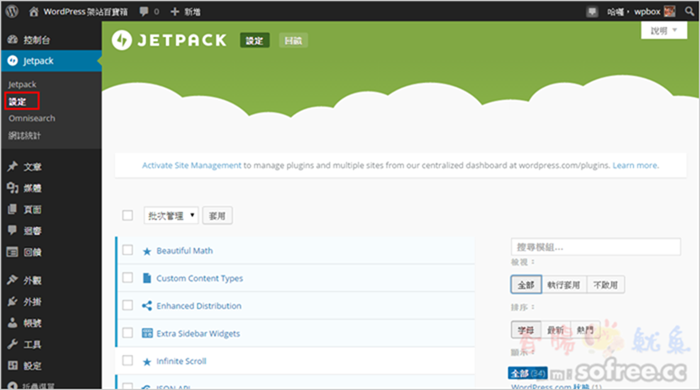Open the site stats (網誌統計) submenu item

point(25,135)
